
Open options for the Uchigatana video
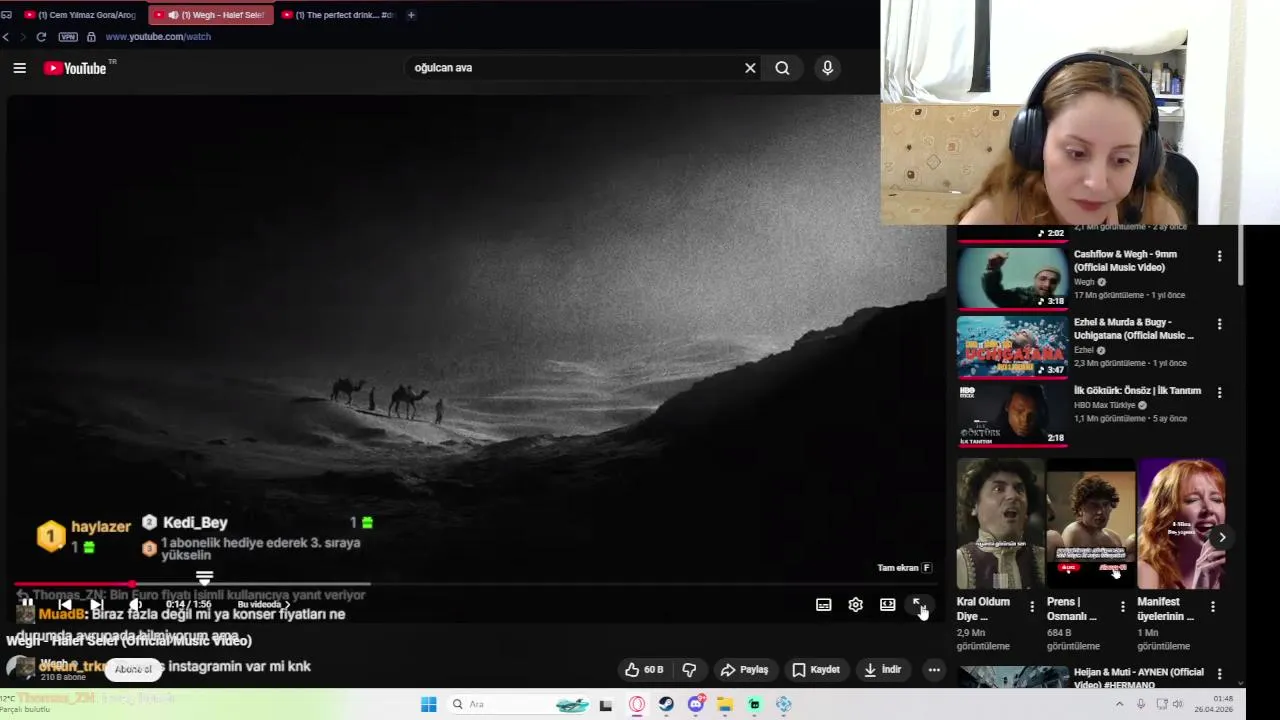(x=1219, y=324)
